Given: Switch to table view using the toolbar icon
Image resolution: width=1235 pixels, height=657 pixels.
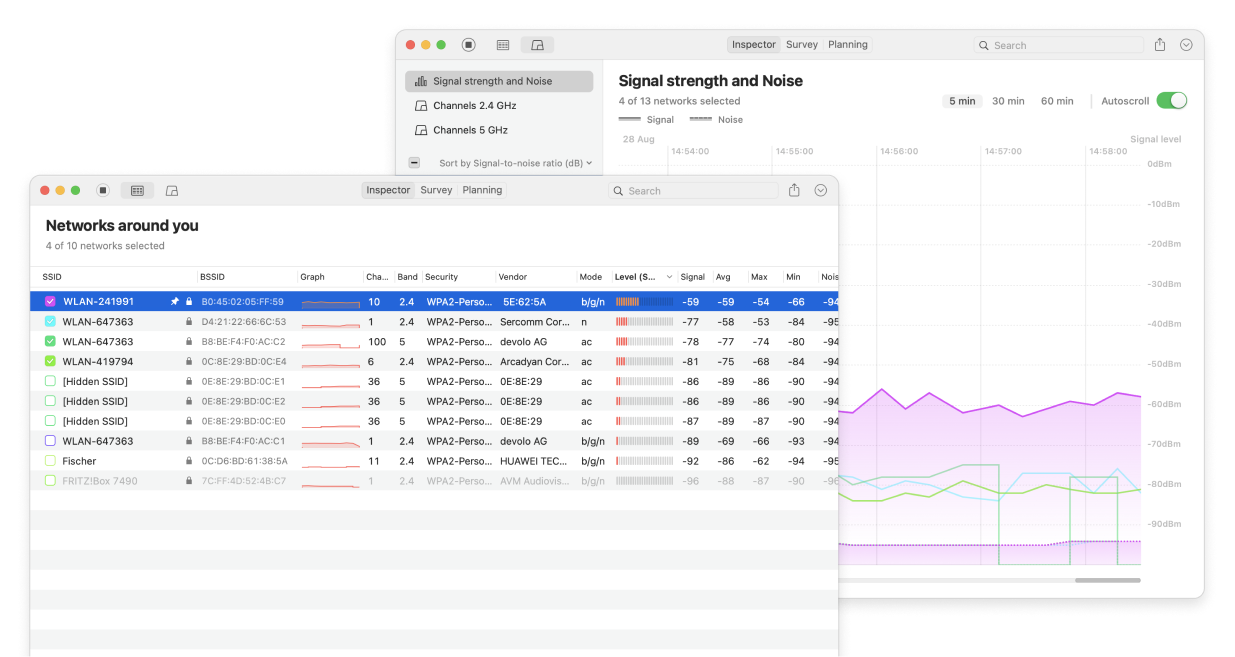Looking at the screenshot, I should point(137,190).
